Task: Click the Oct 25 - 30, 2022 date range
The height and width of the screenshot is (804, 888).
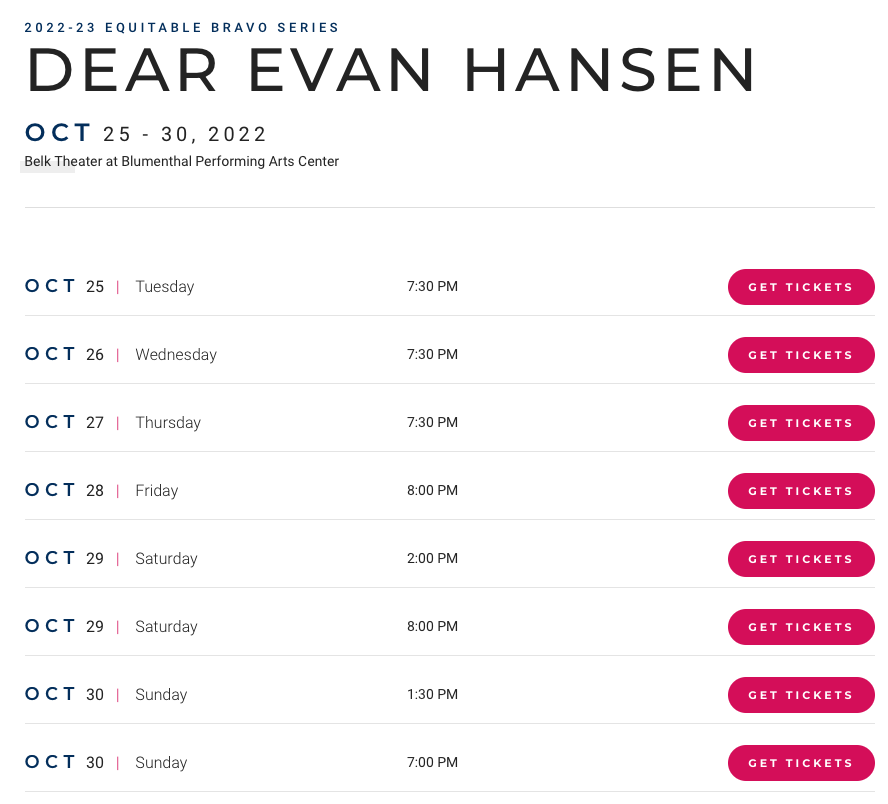Action: (x=147, y=134)
